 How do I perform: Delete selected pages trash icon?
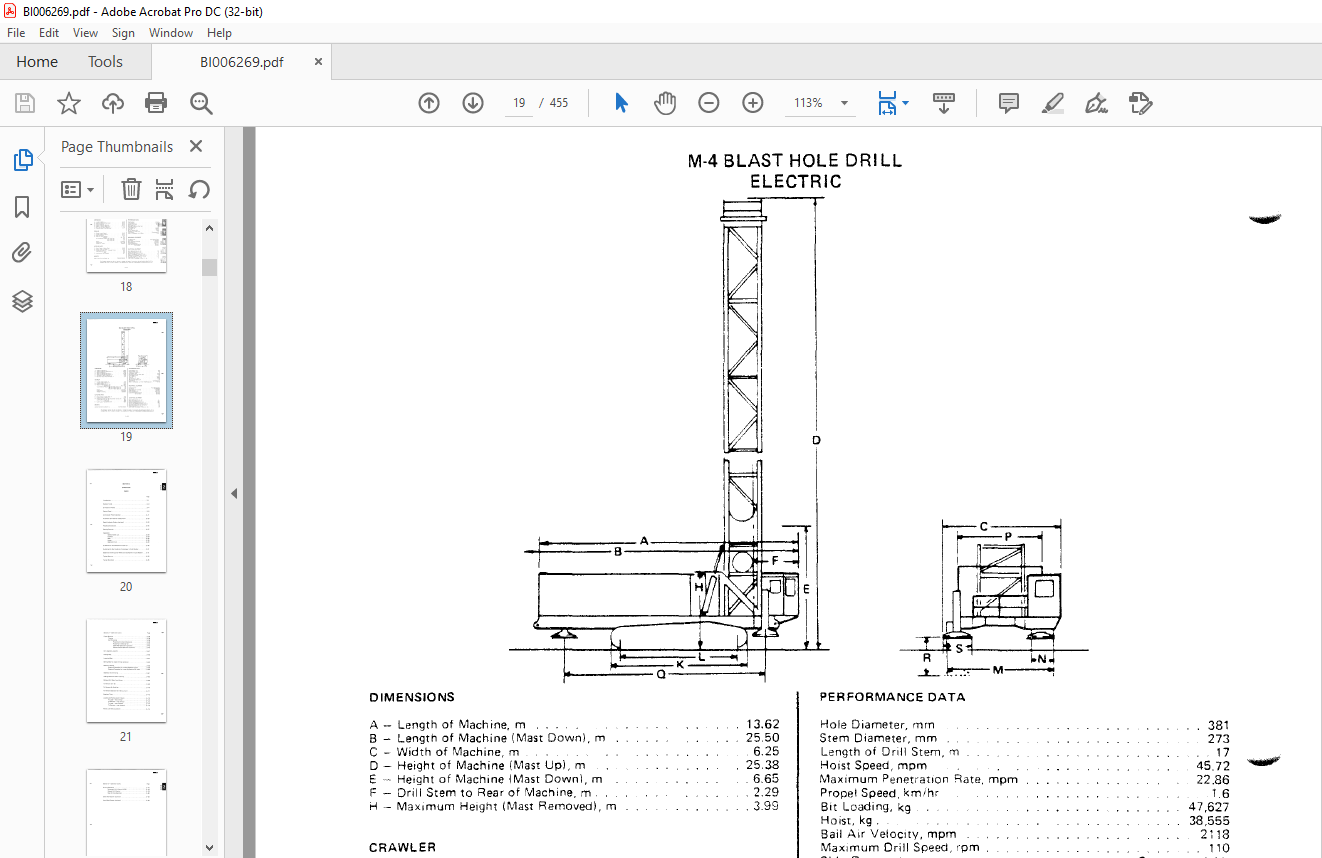[x=131, y=189]
